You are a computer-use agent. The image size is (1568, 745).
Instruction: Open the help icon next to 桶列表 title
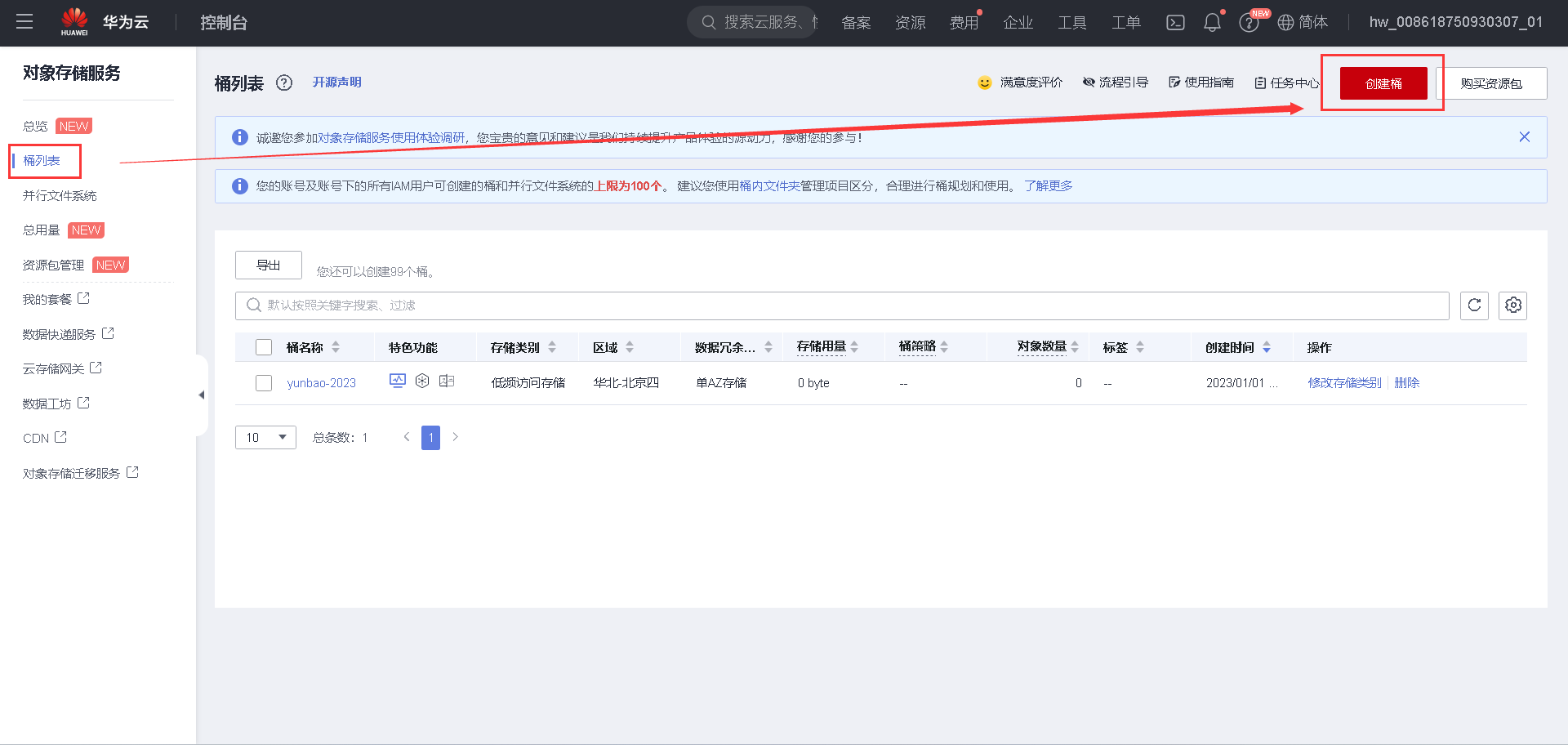tap(283, 83)
